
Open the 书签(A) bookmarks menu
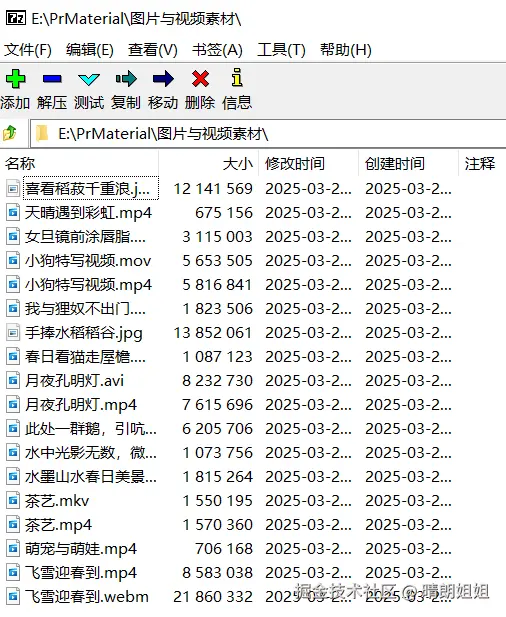pos(217,50)
